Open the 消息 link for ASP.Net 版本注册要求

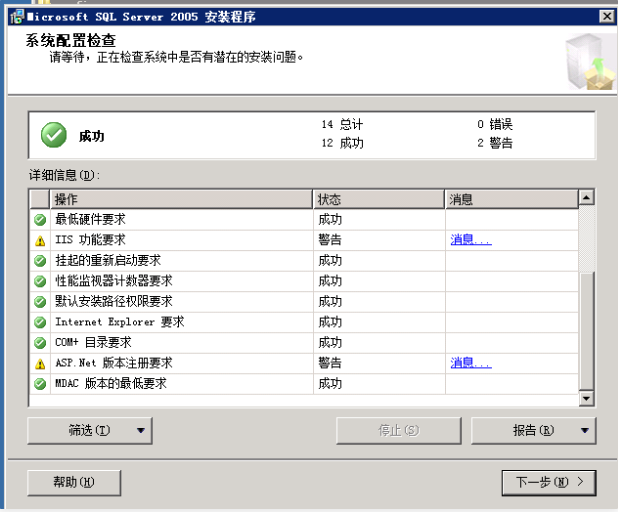click(470, 363)
